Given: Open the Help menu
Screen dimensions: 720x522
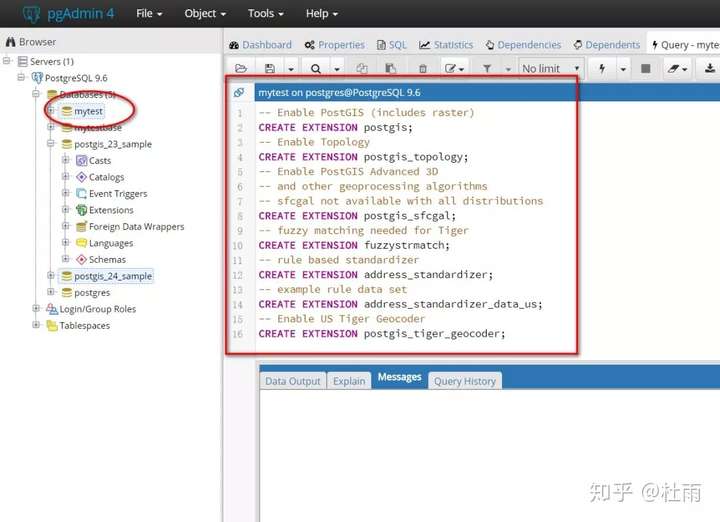Looking at the screenshot, I should click(321, 14).
